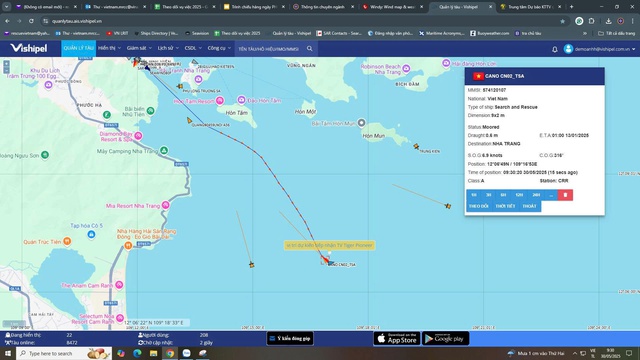This screenshot has height=360, width=640.
Task: Click the THEO DÕI button
Action: [478, 206]
